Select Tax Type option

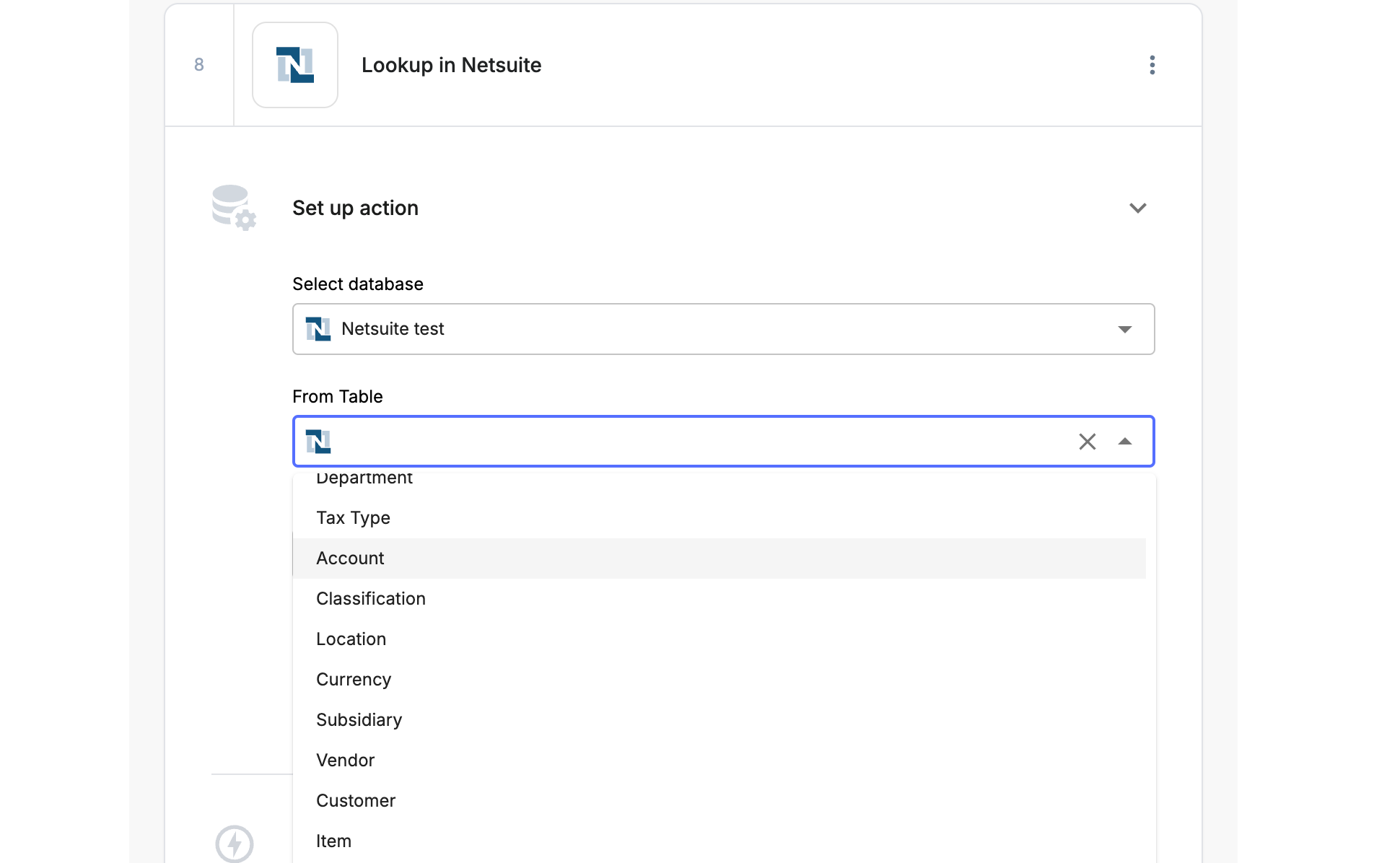353,518
